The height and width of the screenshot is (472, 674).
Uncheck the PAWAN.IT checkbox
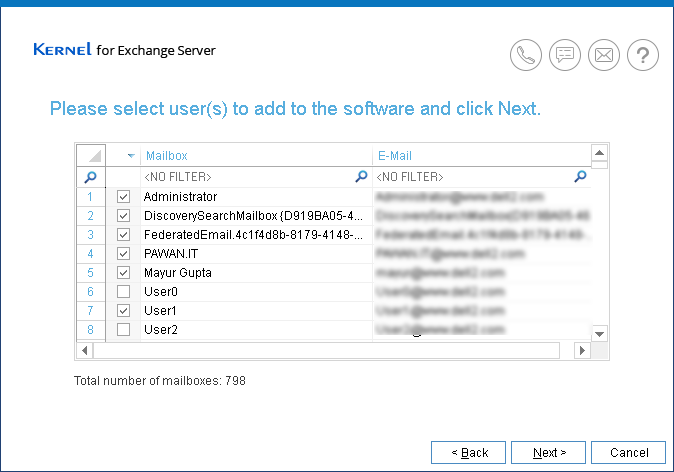click(x=123, y=254)
